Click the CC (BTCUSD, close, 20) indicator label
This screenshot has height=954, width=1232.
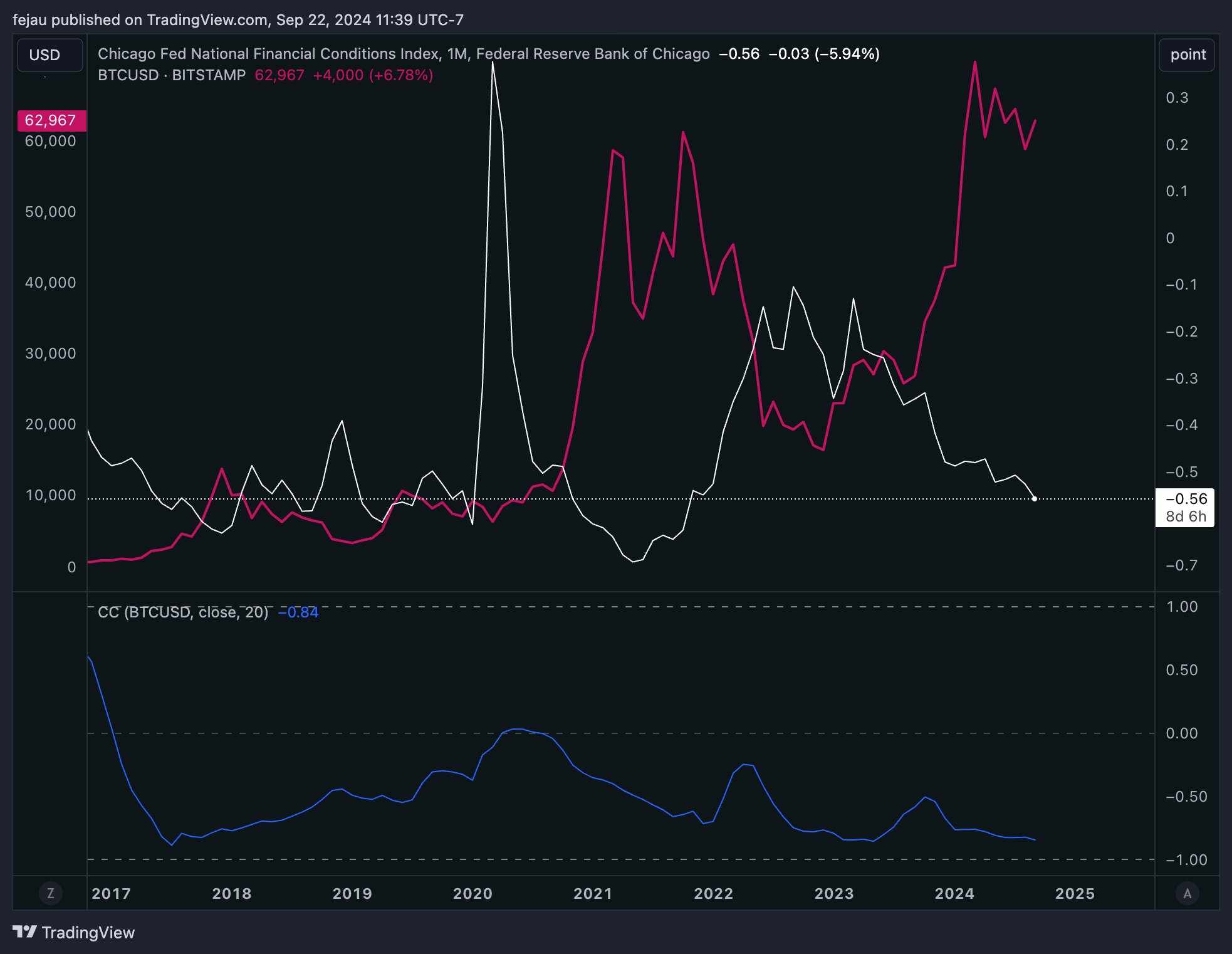183,612
